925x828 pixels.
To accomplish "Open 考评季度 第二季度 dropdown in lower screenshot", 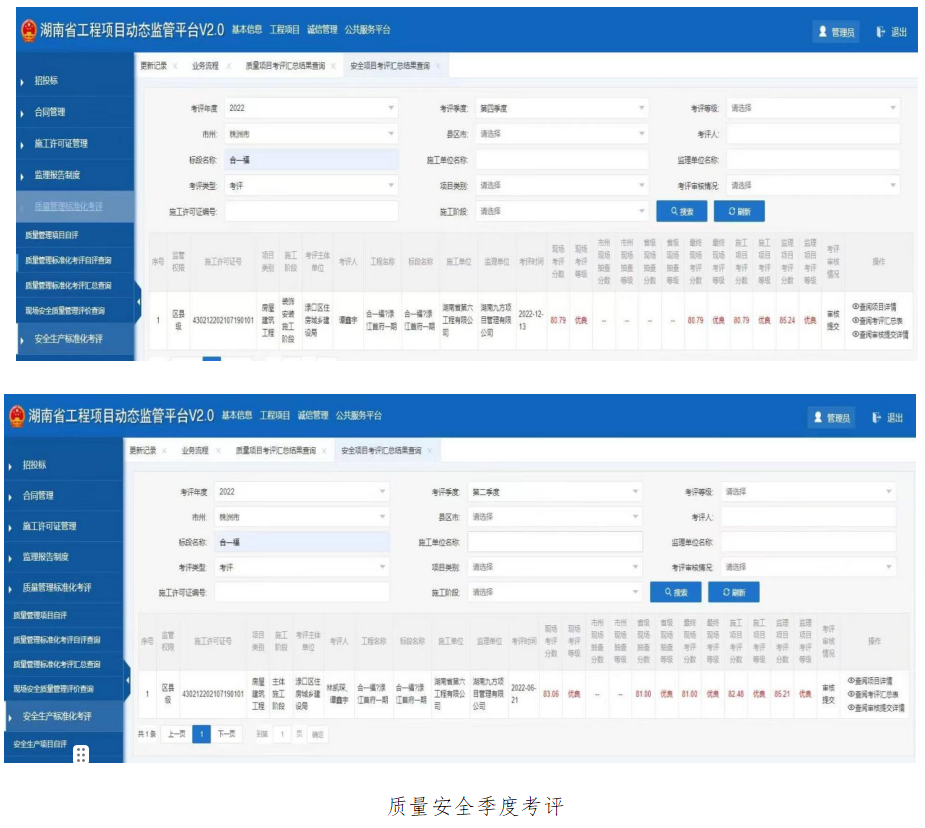I will (x=555, y=492).
